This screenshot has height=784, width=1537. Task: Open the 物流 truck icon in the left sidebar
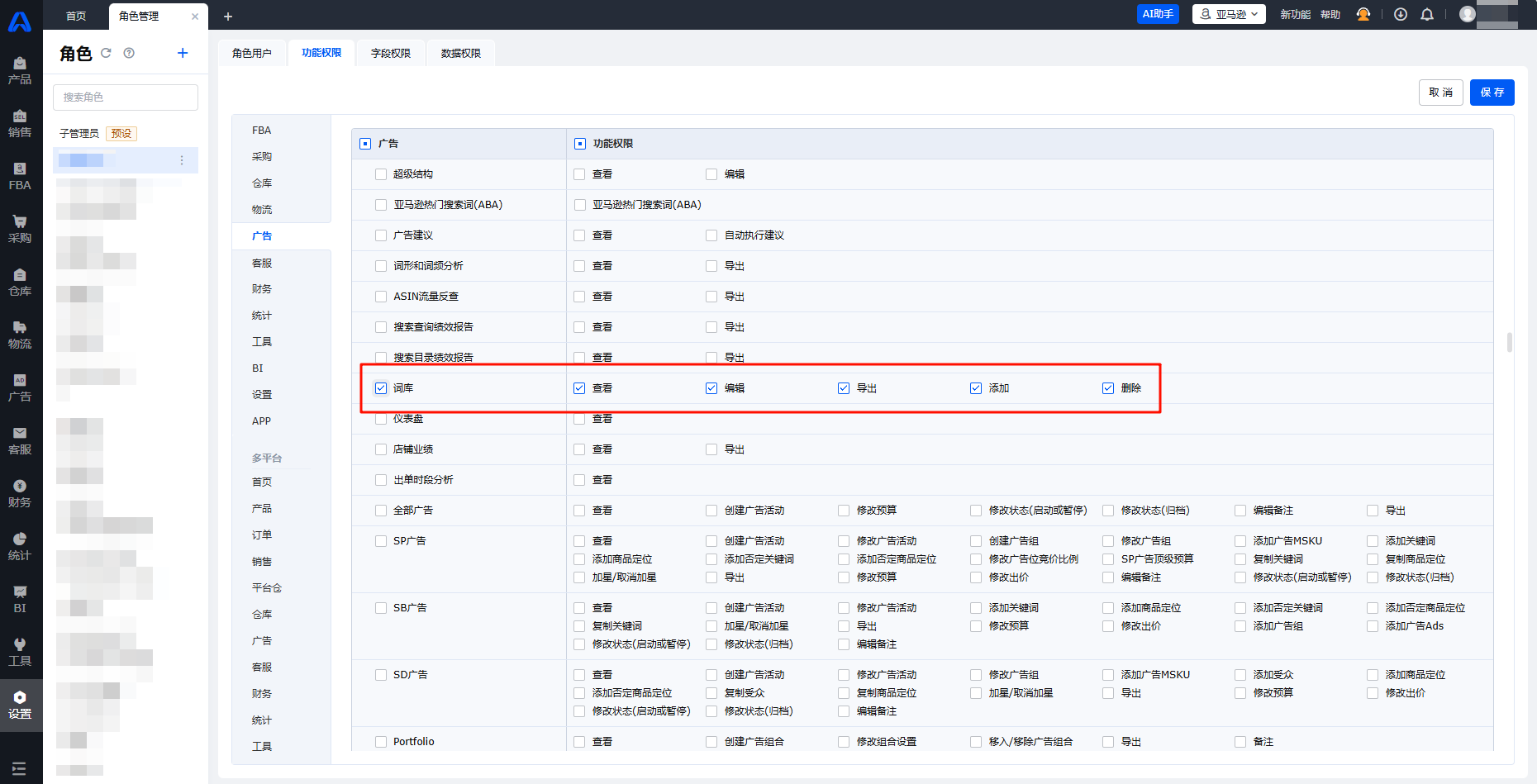(x=20, y=327)
